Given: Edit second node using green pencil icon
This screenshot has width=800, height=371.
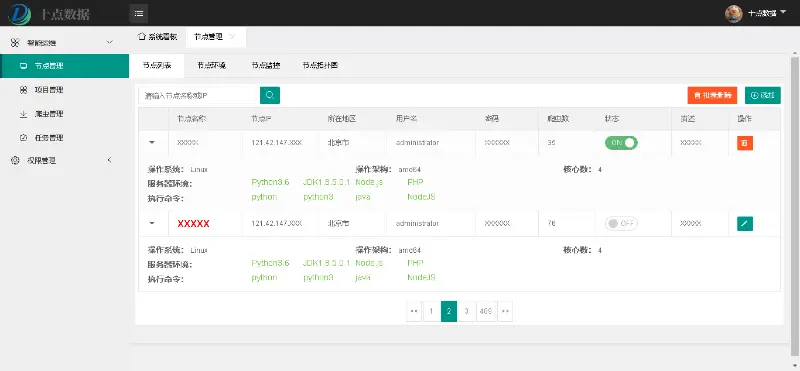Looking at the screenshot, I should [745, 224].
